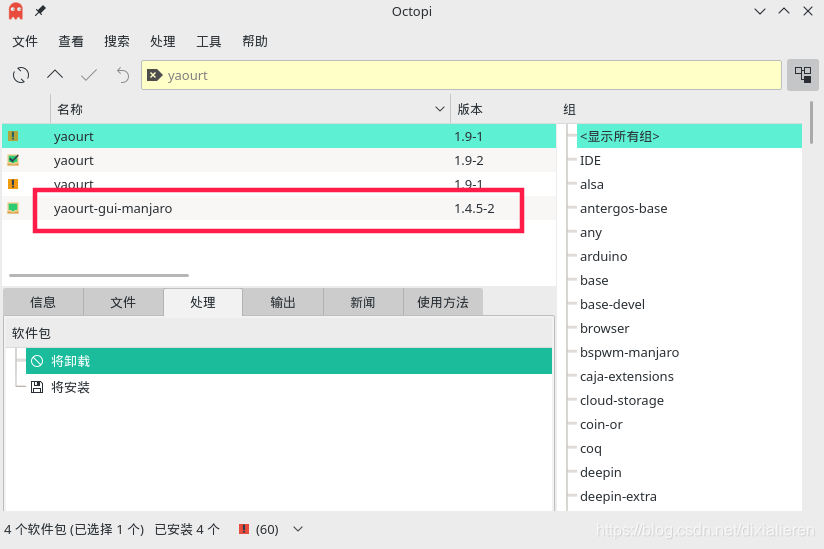Click the package list horizontal scrollbar
824x549 pixels.
[x=99, y=275]
